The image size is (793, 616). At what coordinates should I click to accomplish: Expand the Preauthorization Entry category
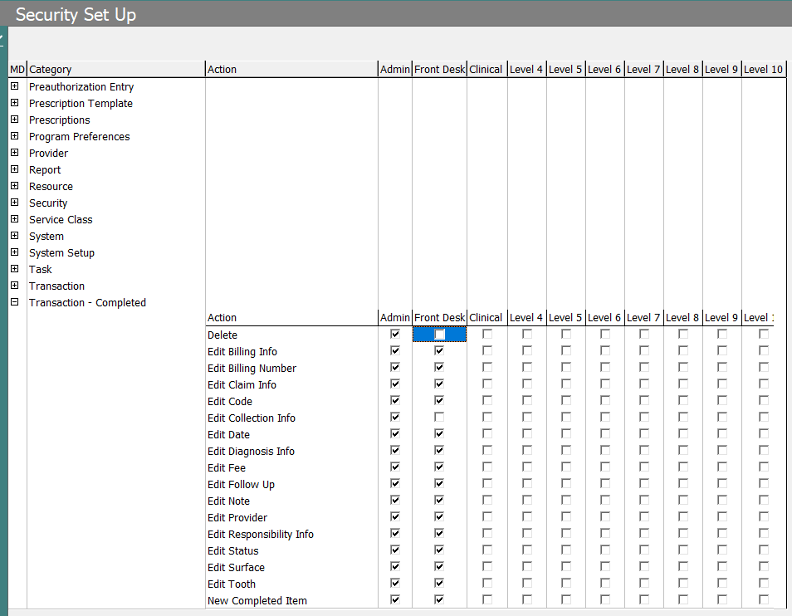tap(15, 87)
